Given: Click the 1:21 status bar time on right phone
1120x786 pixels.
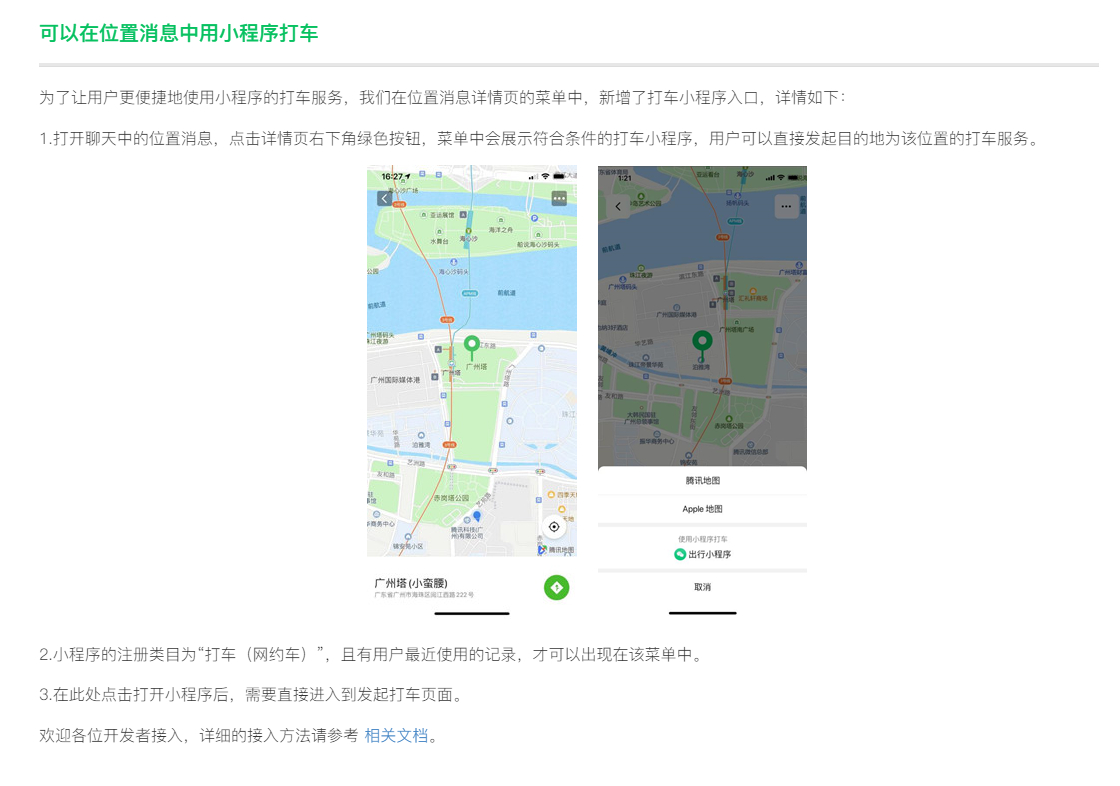Looking at the screenshot, I should [x=624, y=178].
